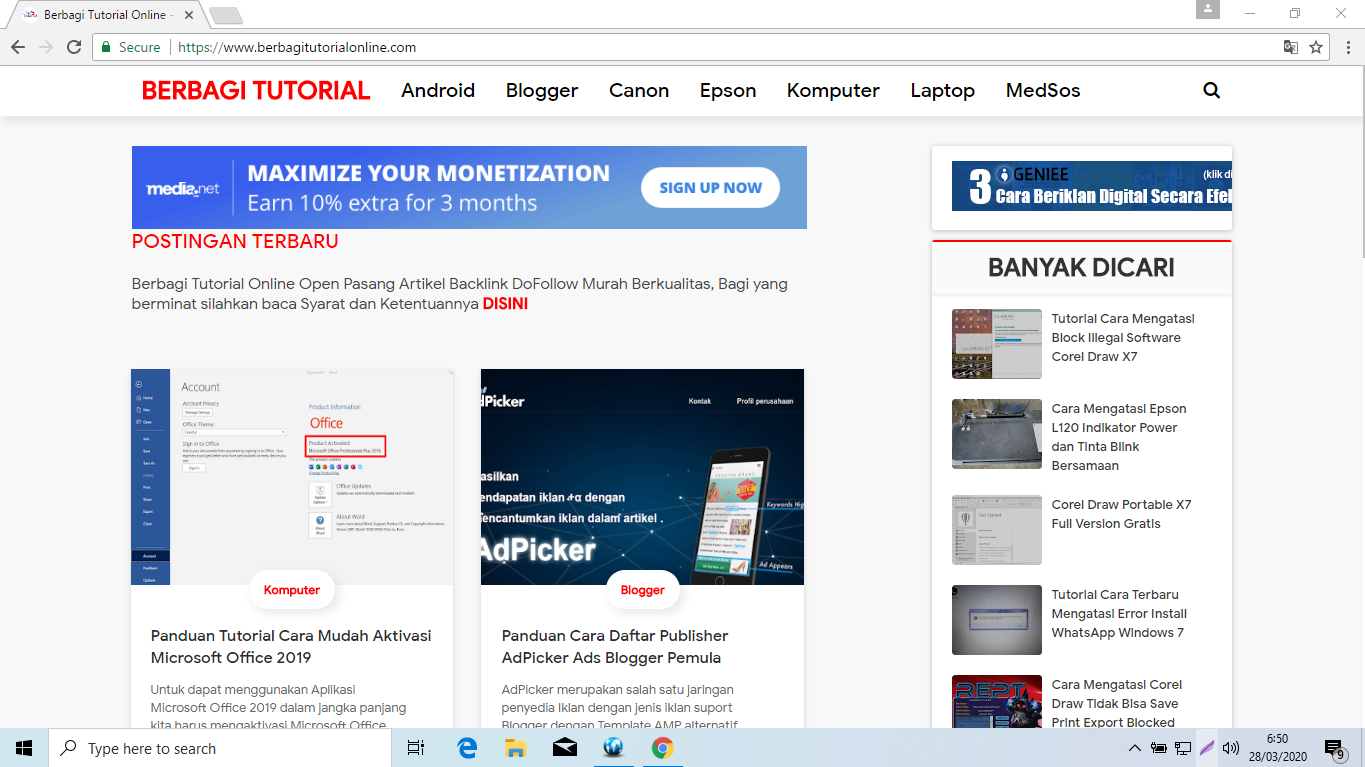This screenshot has height=767, width=1365.
Task: Close the Berbagi Tutorial Online tab
Action: tap(189, 16)
